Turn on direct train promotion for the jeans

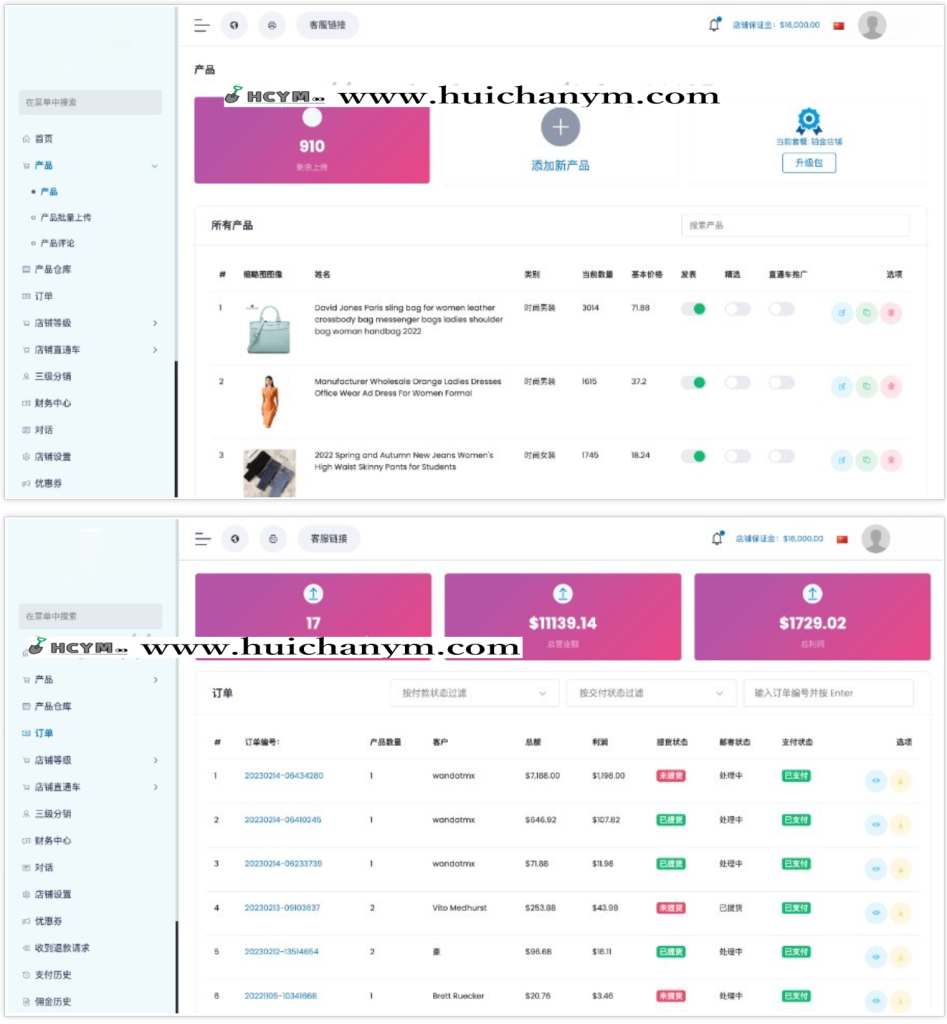click(782, 455)
